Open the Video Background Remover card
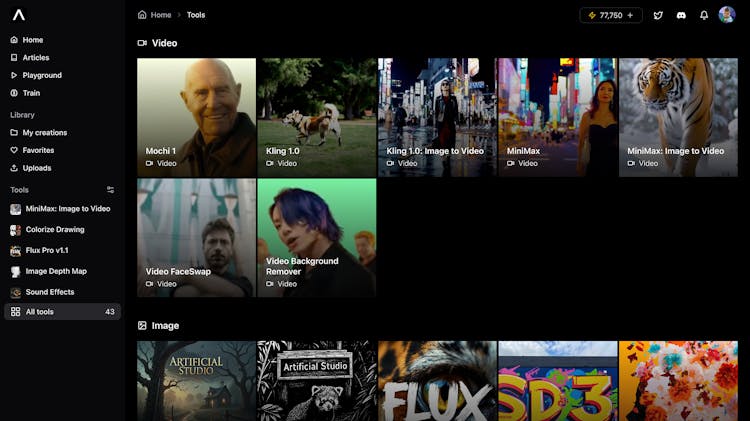Screen dimensions: 750x421 pos(317,238)
